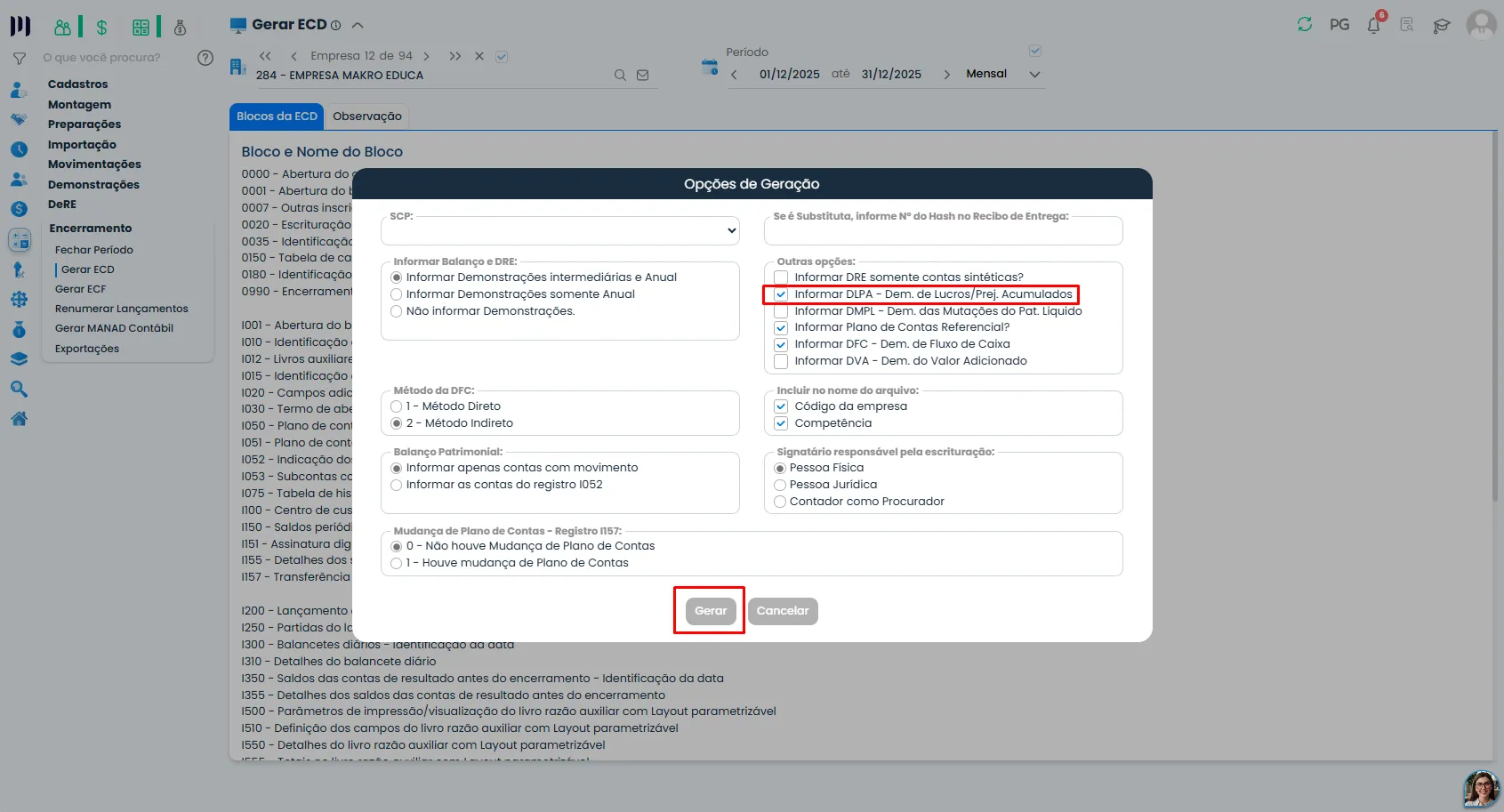Open the dollar sign financial module icon
This screenshot has height=812, width=1504.
101,28
